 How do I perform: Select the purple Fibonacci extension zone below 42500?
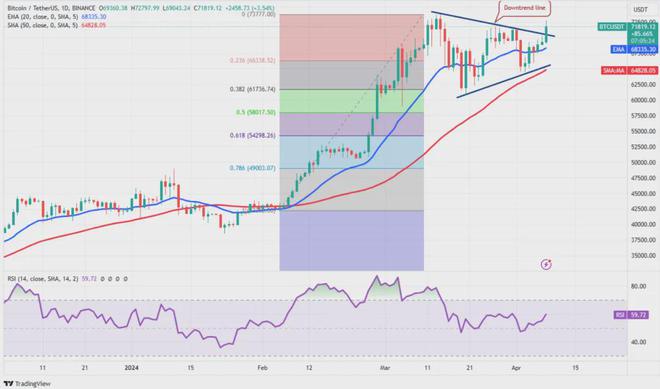(x=351, y=240)
